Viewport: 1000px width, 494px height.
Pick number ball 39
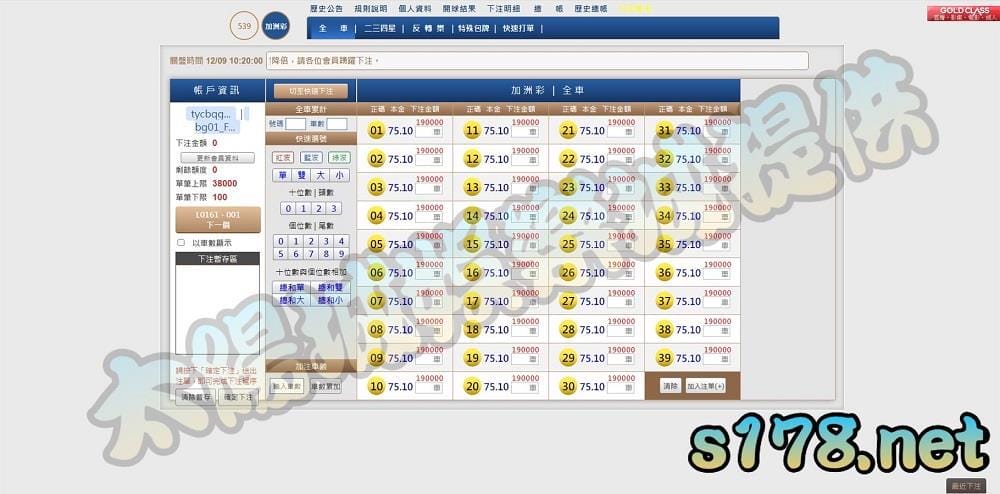point(665,359)
